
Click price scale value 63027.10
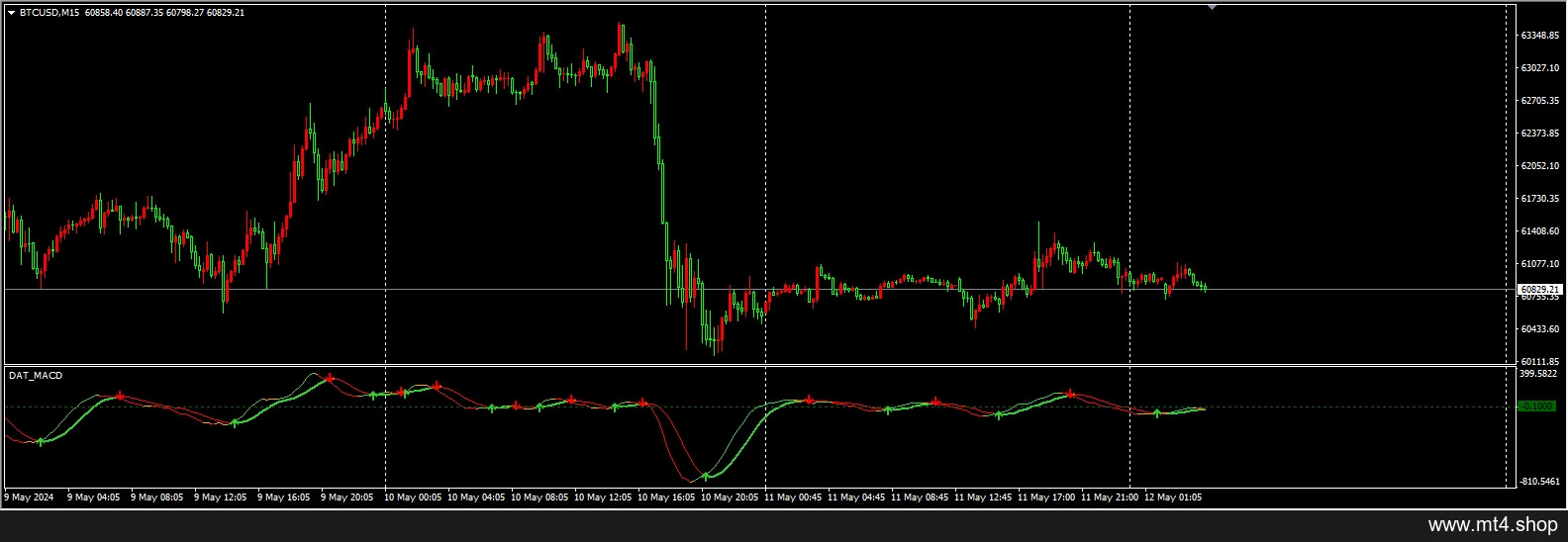pos(1539,68)
